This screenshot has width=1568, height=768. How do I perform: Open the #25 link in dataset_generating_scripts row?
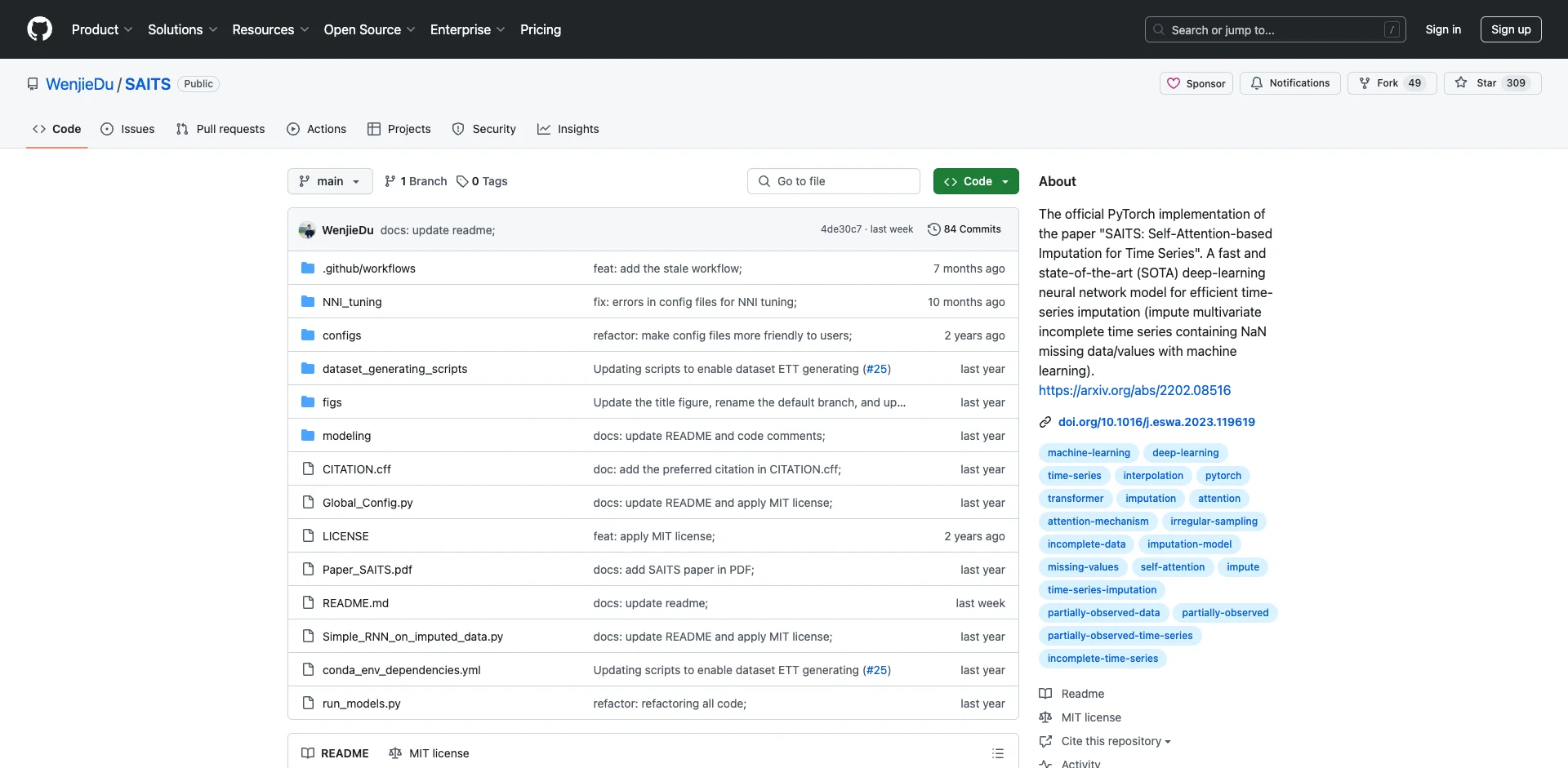click(x=877, y=369)
